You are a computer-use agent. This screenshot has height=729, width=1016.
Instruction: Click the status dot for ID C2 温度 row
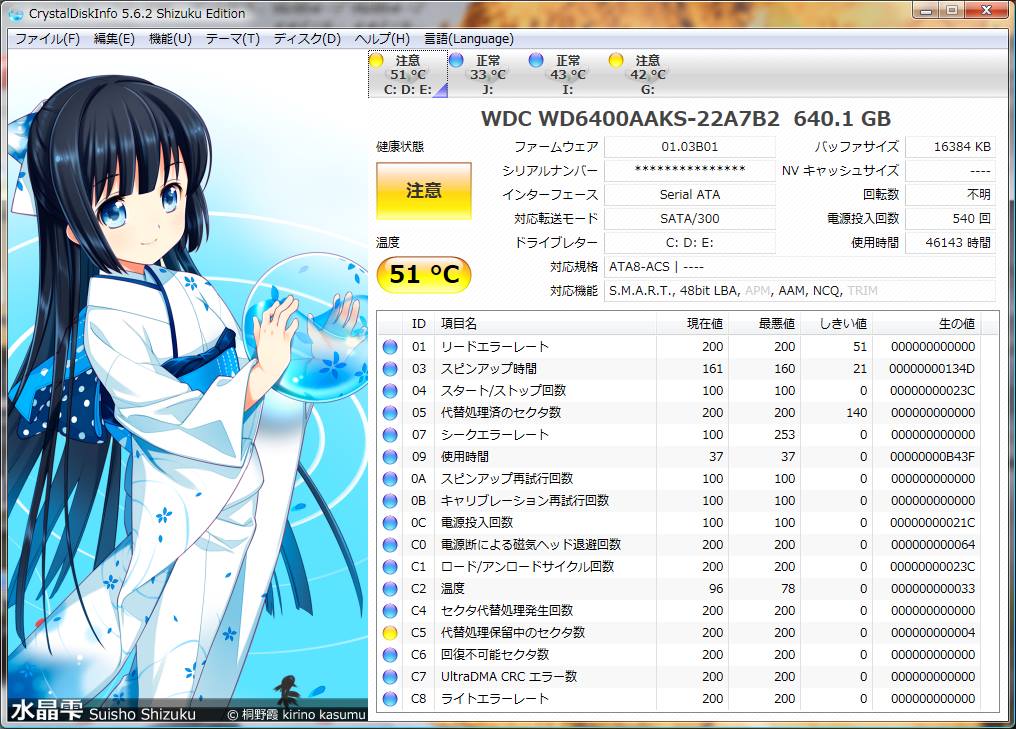(x=390, y=590)
